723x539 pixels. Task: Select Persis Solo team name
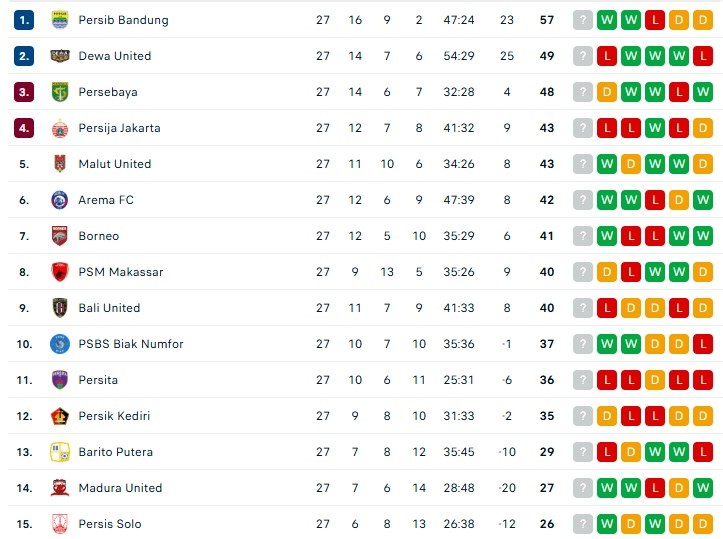click(x=110, y=524)
